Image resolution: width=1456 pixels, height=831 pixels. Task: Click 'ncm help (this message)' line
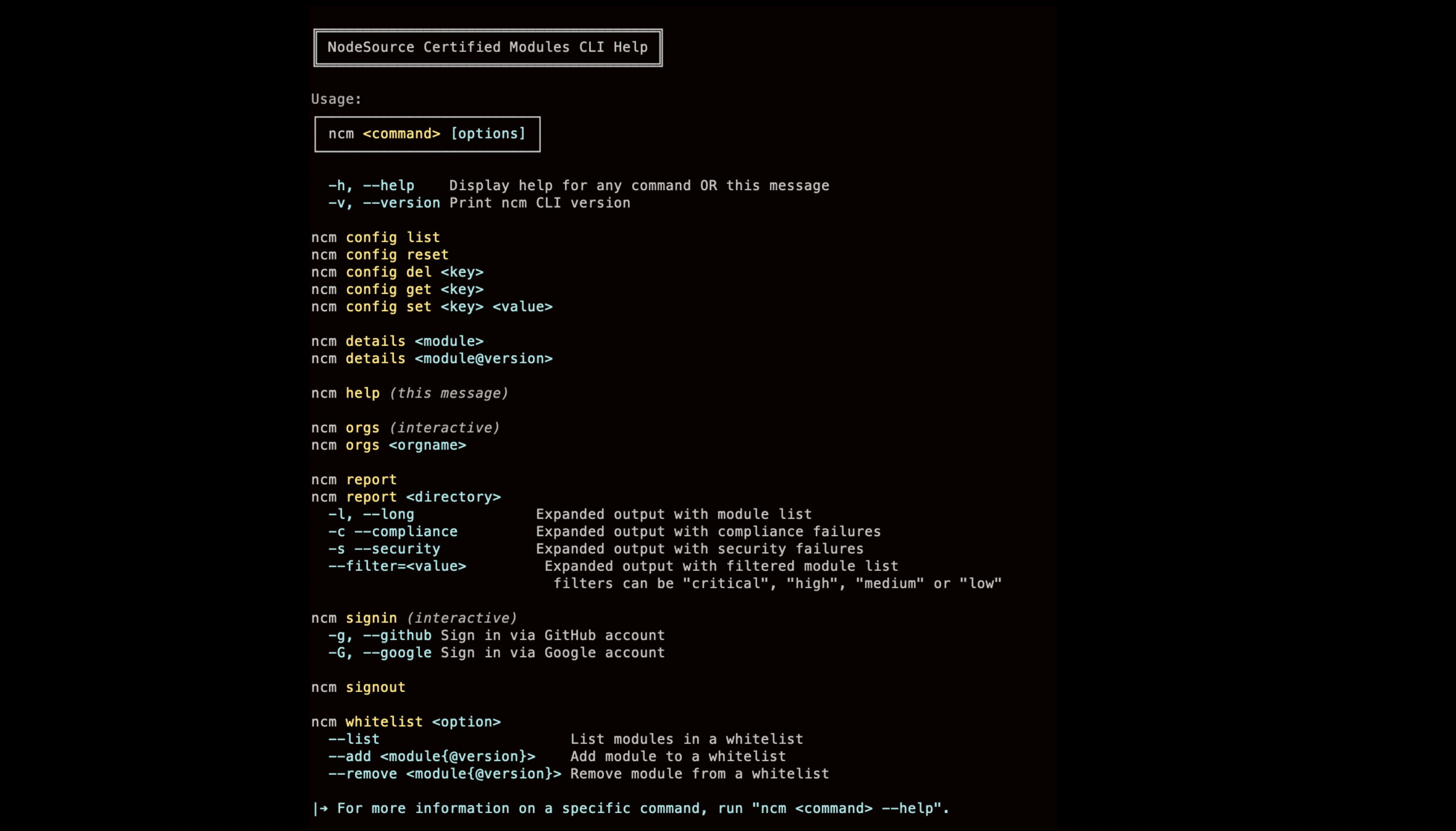coord(410,393)
